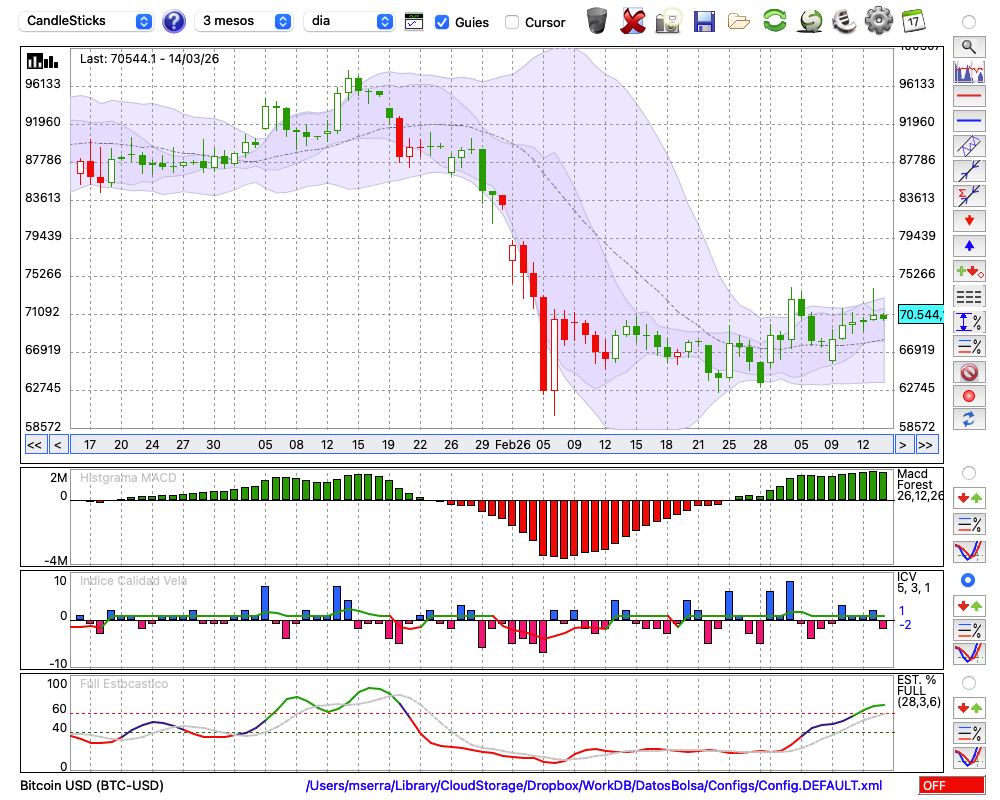This screenshot has width=1000, height=800.
Task: Uncheck the Guies checkbox
Action: [x=442, y=22]
